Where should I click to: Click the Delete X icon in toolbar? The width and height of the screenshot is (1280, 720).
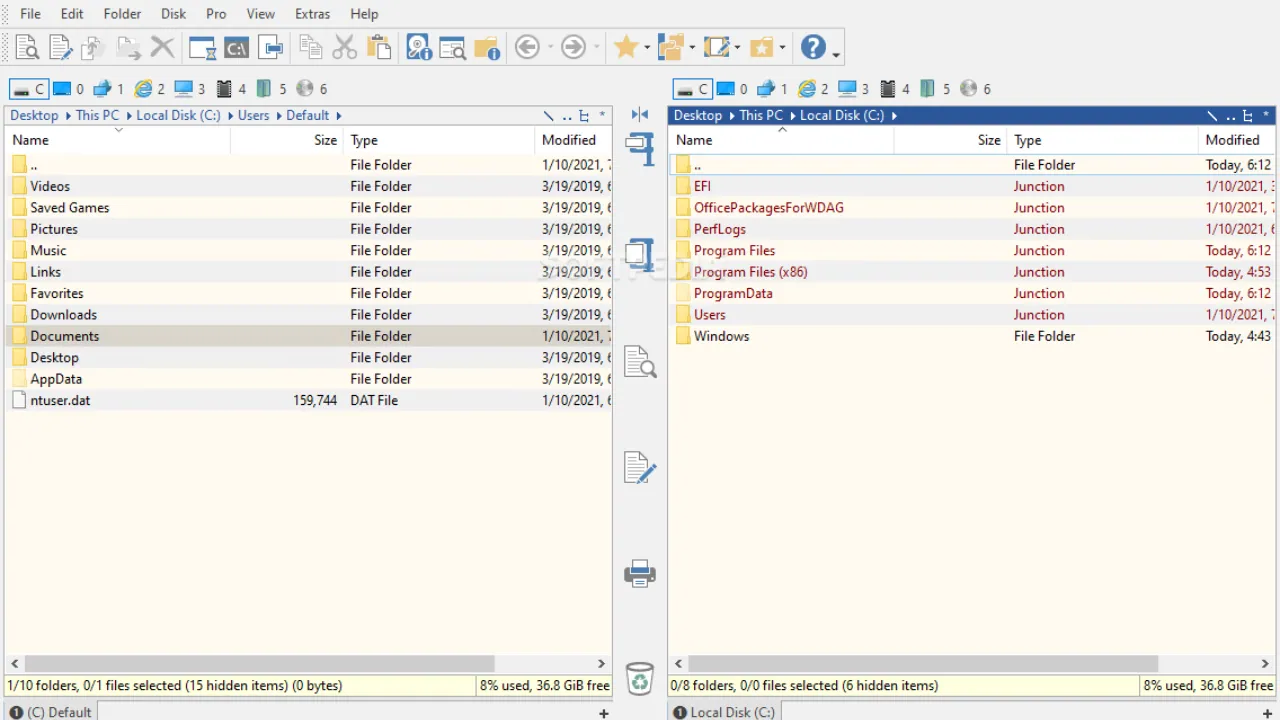point(162,47)
